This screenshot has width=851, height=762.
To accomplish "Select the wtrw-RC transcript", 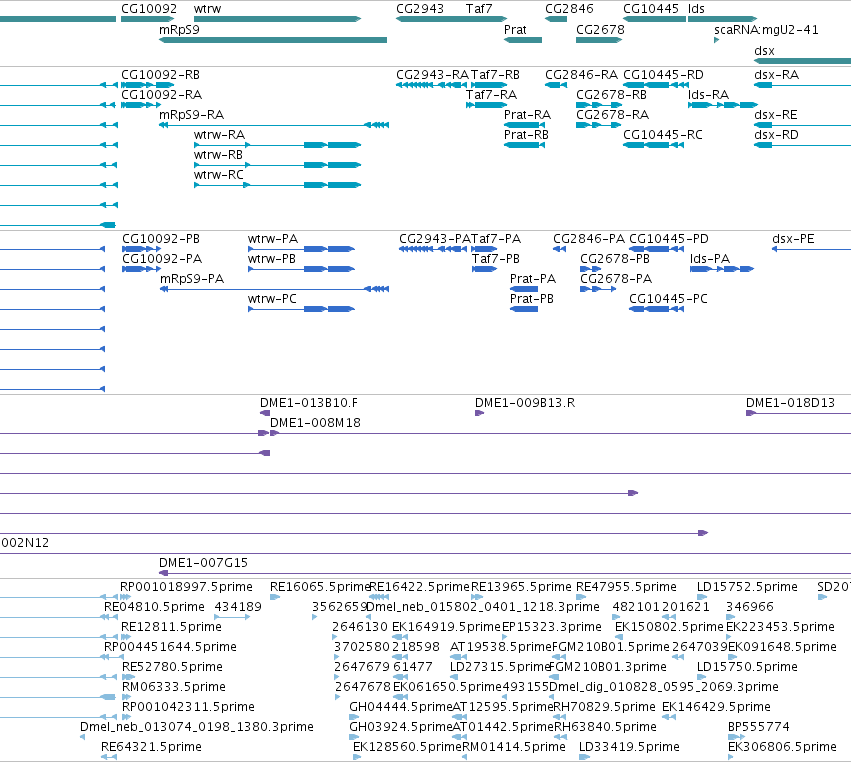I will (277, 185).
